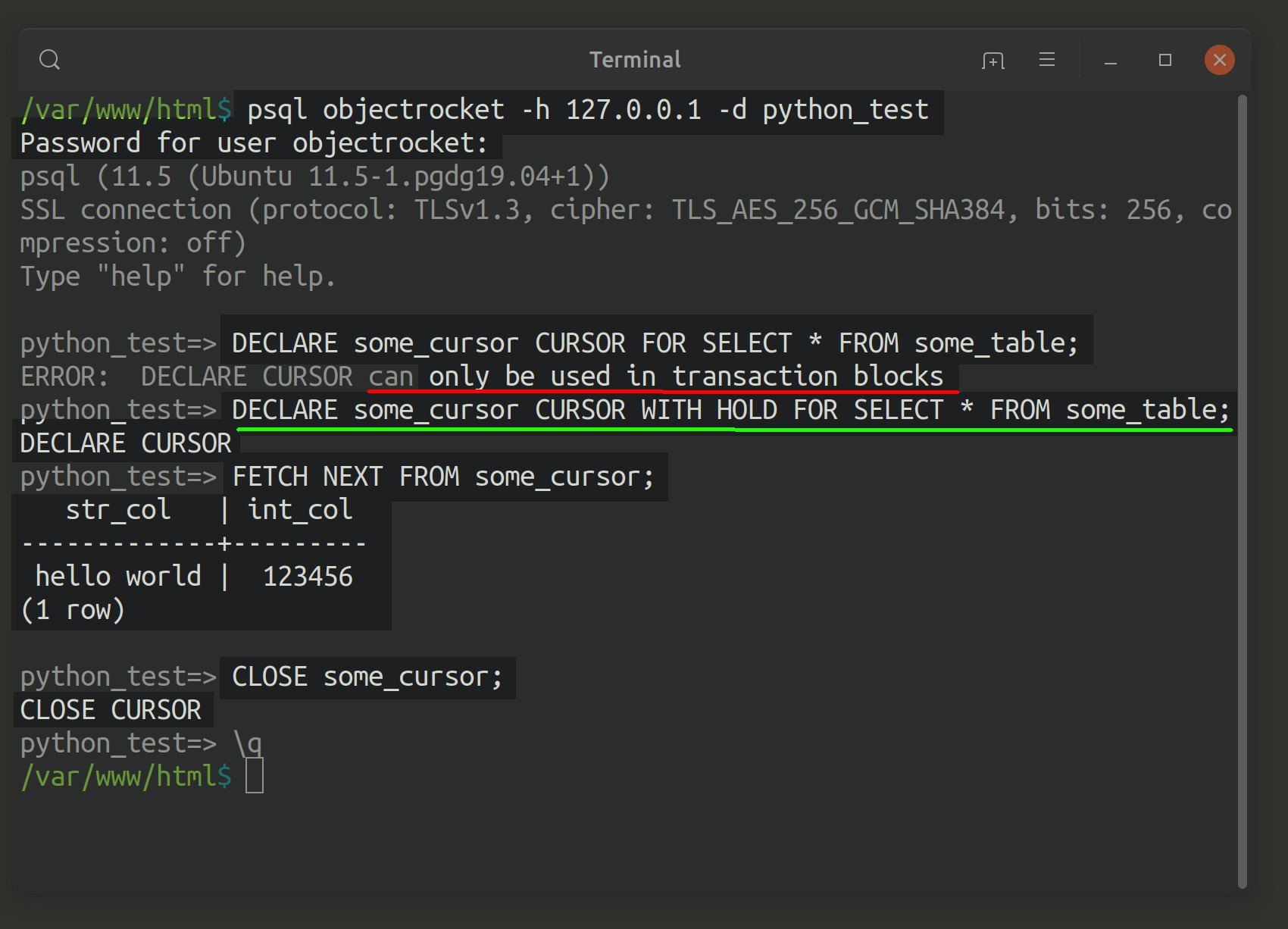Maximize the Terminal window
The width and height of the screenshot is (1288, 929).
coord(1165,59)
